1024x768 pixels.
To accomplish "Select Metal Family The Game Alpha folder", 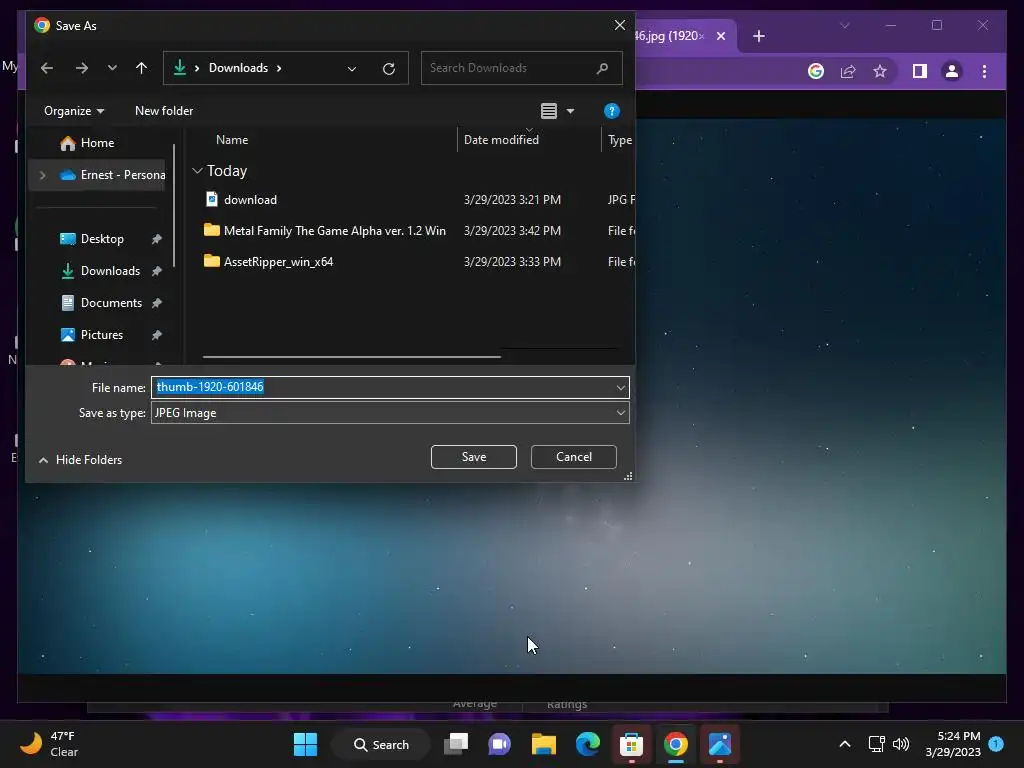I will tap(334, 231).
